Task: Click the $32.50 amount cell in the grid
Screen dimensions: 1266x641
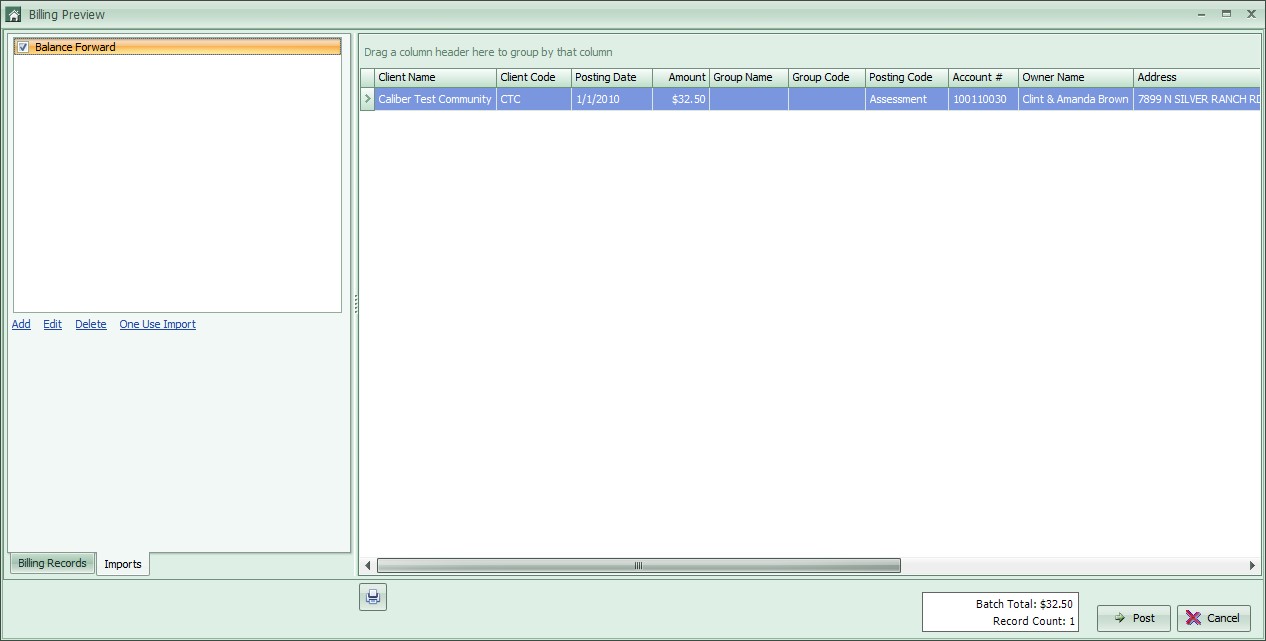Action: [x=681, y=99]
